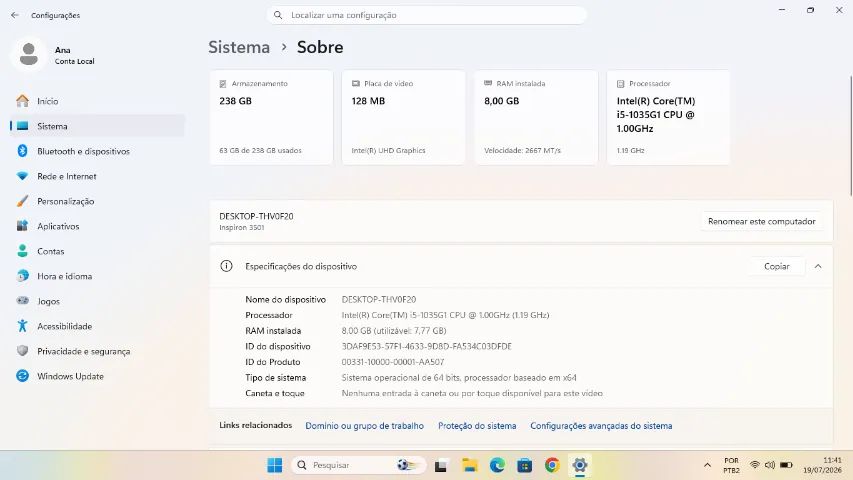Viewport: 853px width, 480px height.
Task: Click the Jogos controller icon
Action: (x=22, y=301)
